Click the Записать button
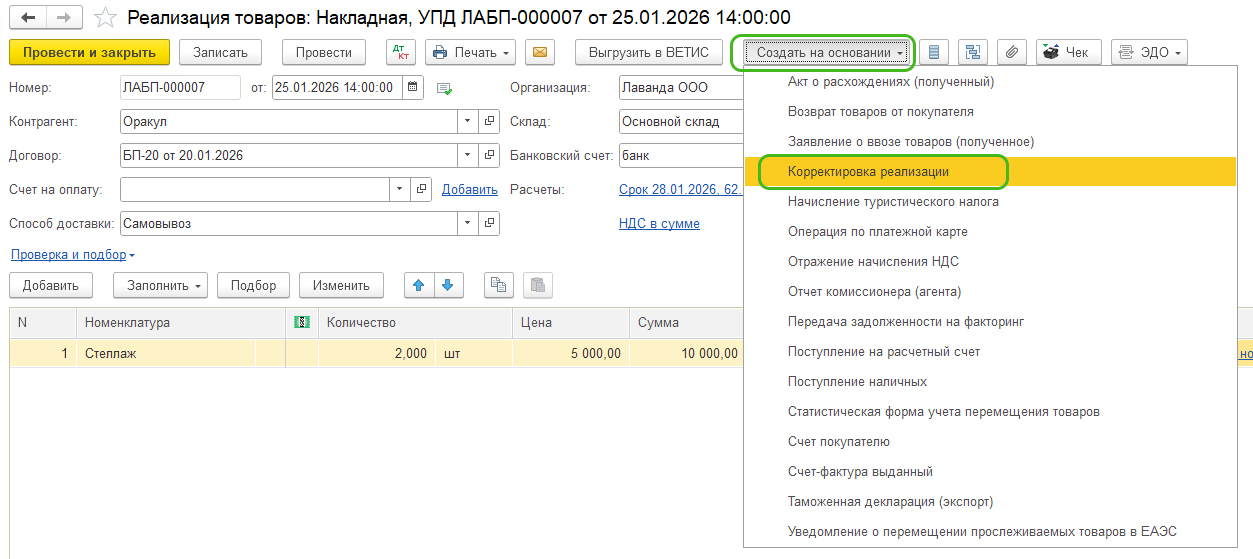The width and height of the screenshot is (1253, 559). click(x=220, y=52)
